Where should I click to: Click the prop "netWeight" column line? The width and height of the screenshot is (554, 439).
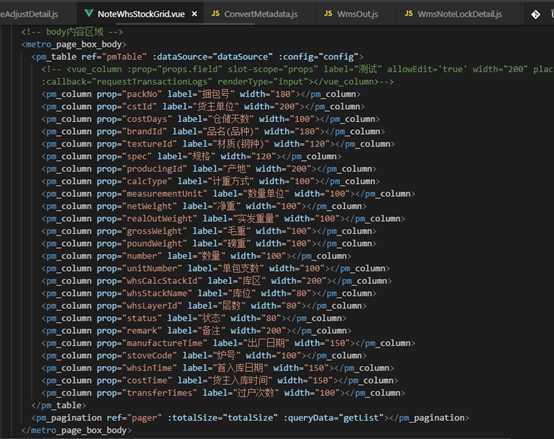tap(204, 206)
